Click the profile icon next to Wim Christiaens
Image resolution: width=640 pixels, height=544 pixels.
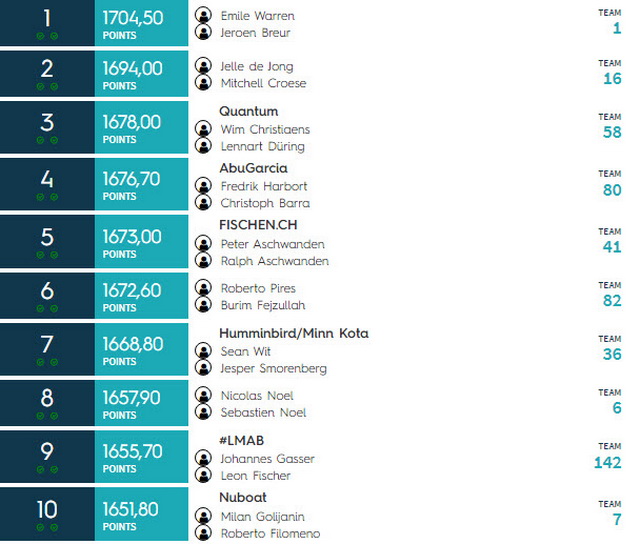(x=203, y=129)
